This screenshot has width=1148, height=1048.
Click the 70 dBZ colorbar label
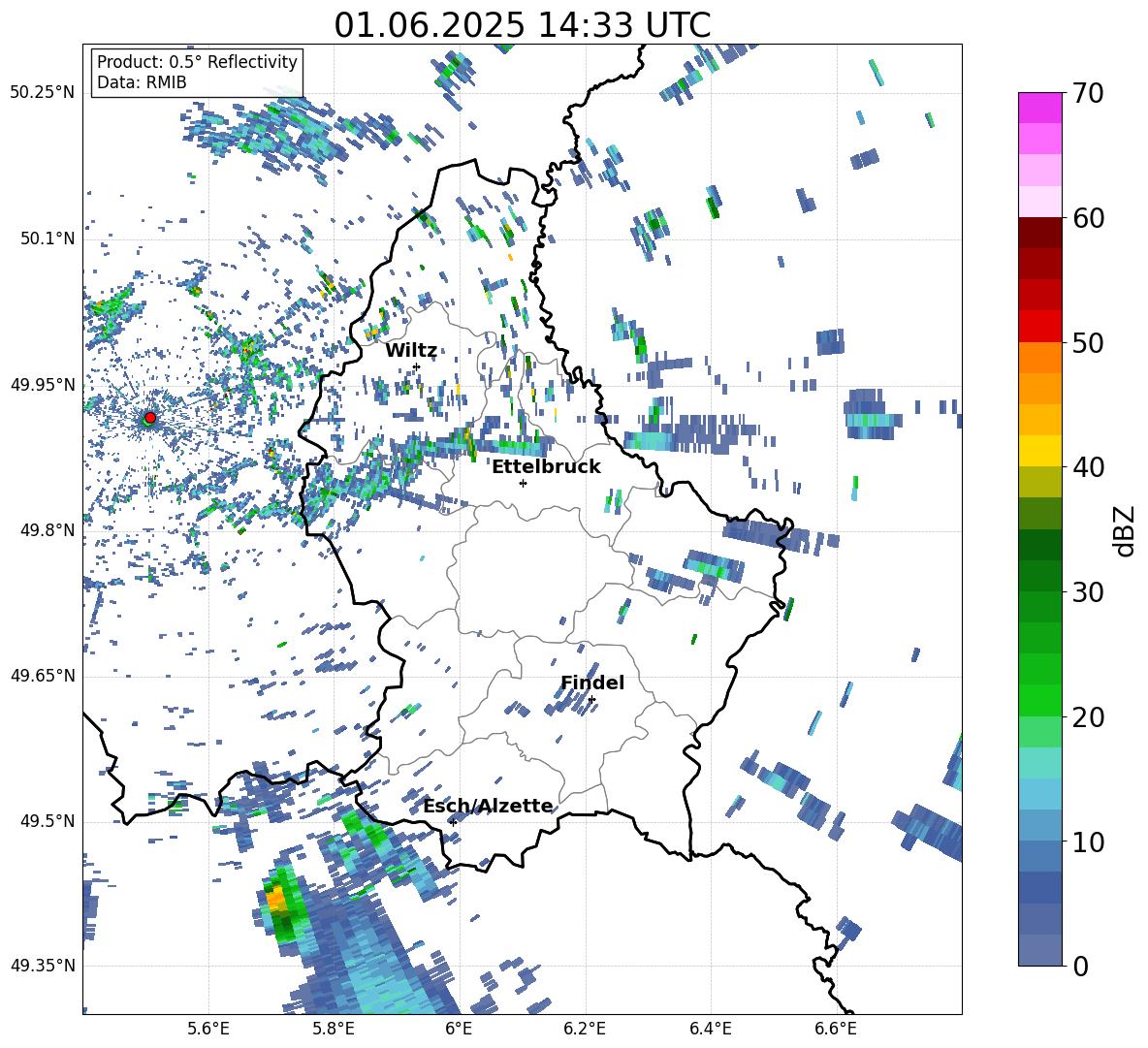coord(1088,93)
